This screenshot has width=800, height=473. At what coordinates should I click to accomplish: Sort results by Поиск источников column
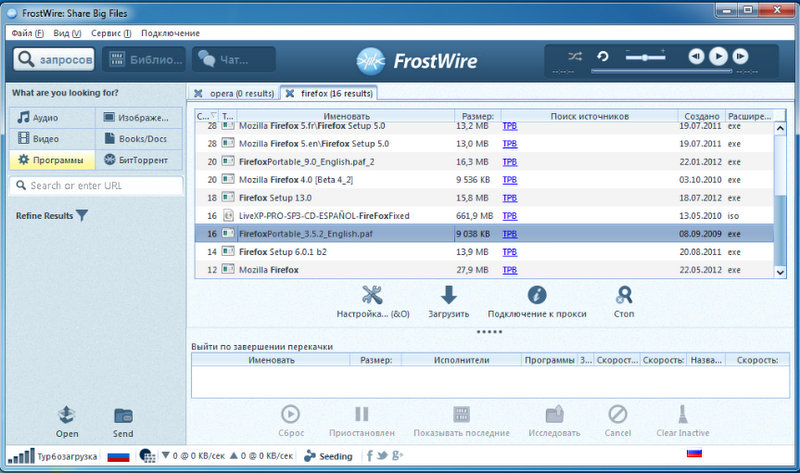[589, 116]
